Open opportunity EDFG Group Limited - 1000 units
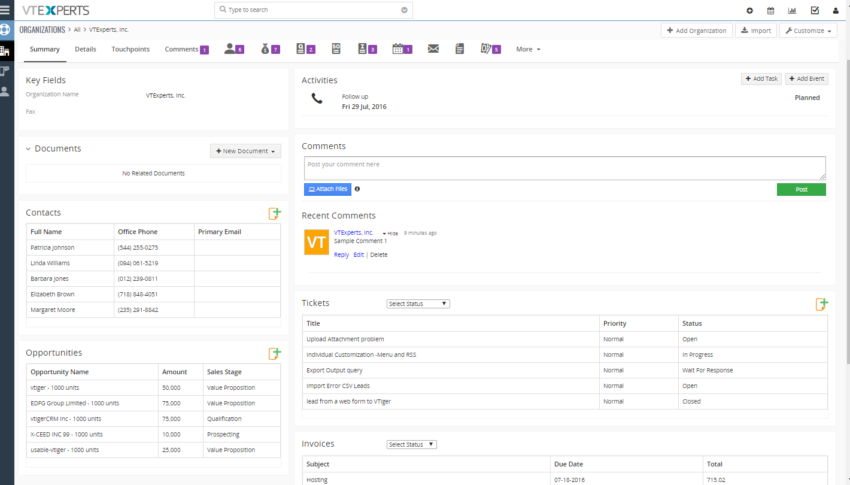This screenshot has width=850, height=485. coord(75,403)
